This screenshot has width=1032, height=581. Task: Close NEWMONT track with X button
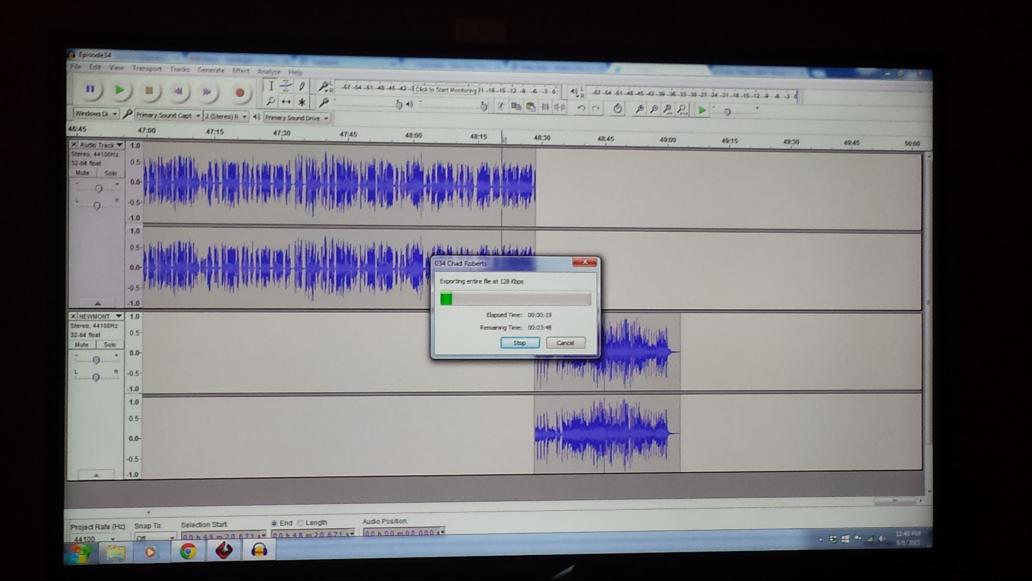pos(73,316)
